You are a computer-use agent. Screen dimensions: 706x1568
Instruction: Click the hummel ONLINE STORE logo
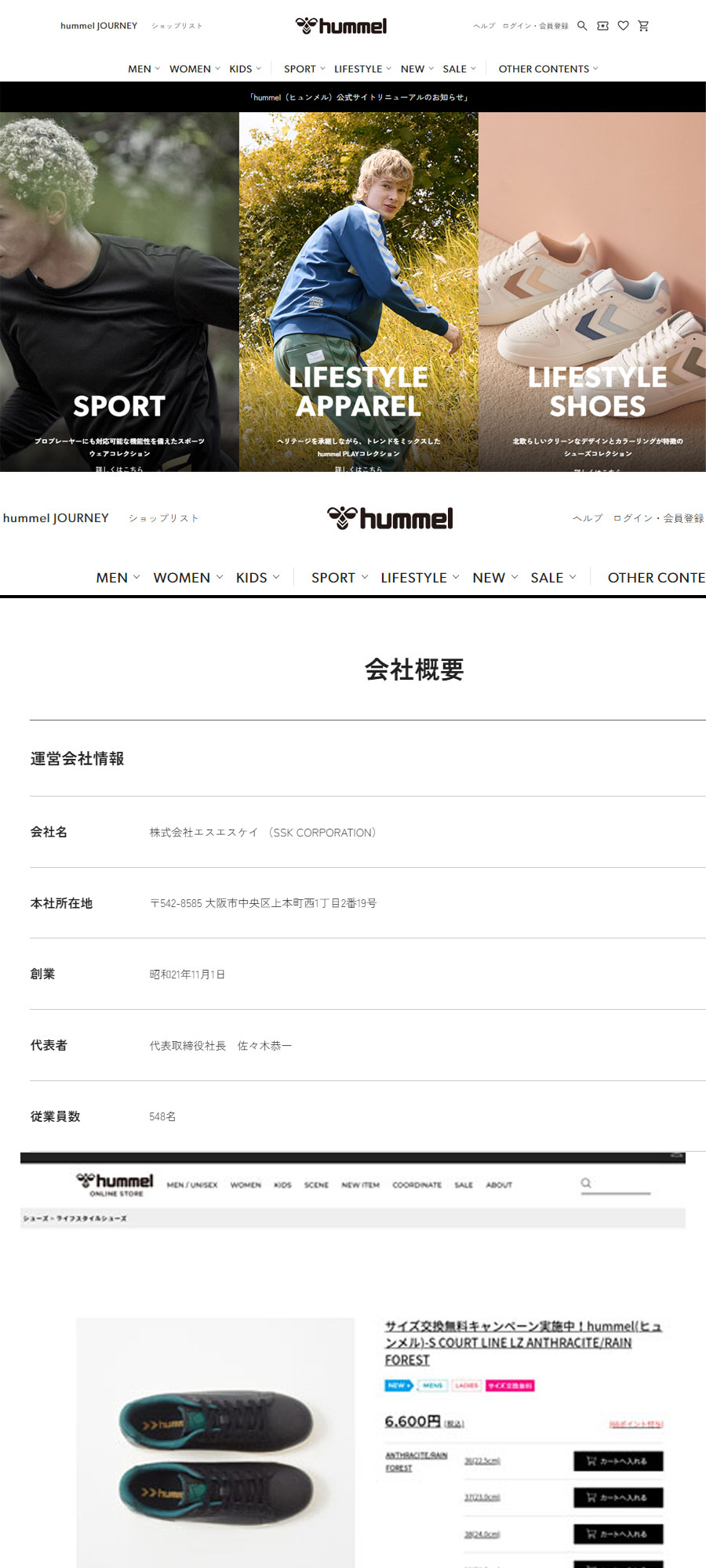(115, 1184)
